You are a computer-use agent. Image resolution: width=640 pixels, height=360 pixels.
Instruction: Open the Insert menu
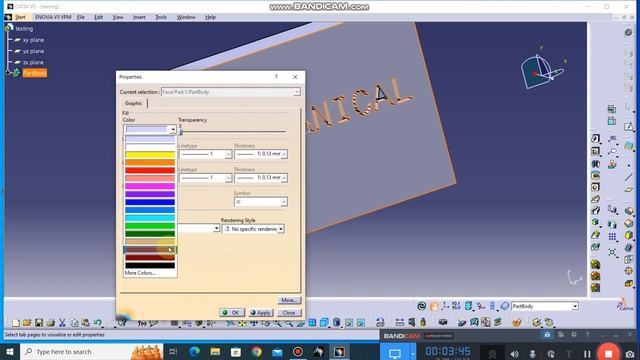[139, 17]
